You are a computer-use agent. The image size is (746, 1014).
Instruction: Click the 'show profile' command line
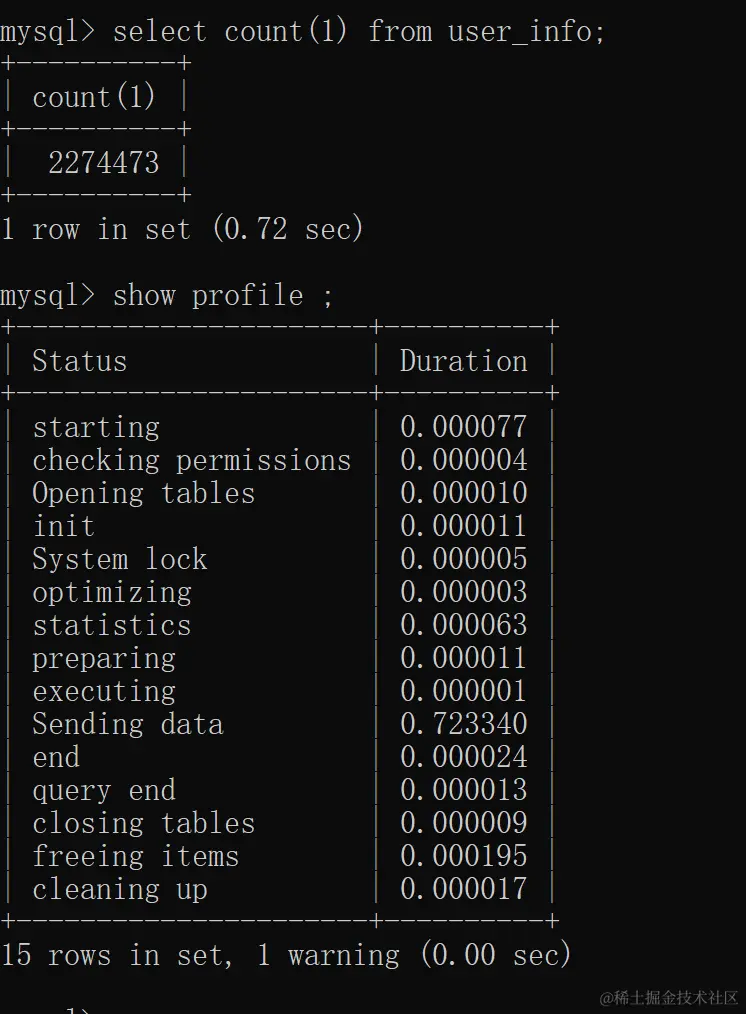point(222,296)
